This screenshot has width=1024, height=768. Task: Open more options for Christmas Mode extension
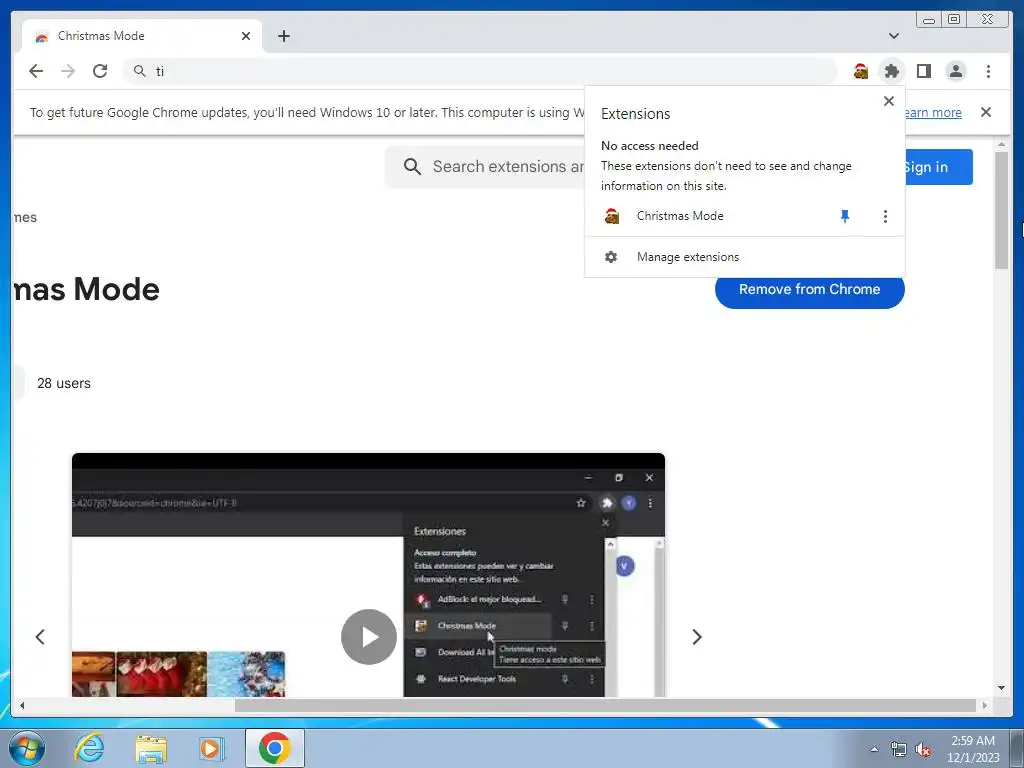click(x=885, y=216)
